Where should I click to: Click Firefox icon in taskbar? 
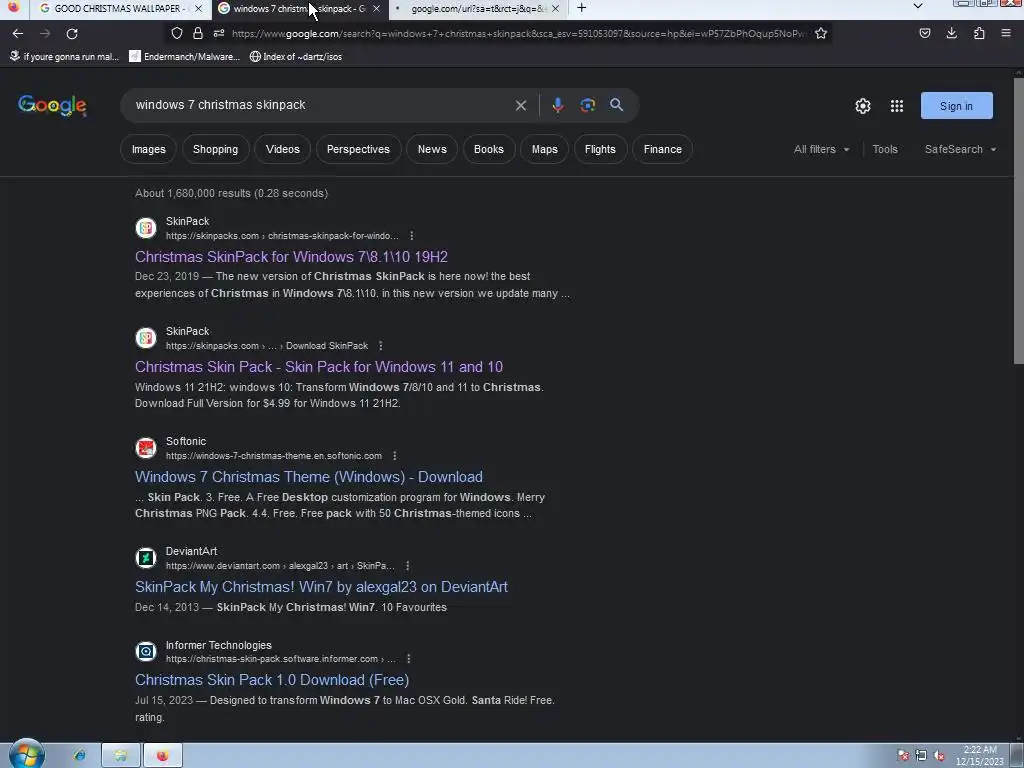click(x=163, y=756)
